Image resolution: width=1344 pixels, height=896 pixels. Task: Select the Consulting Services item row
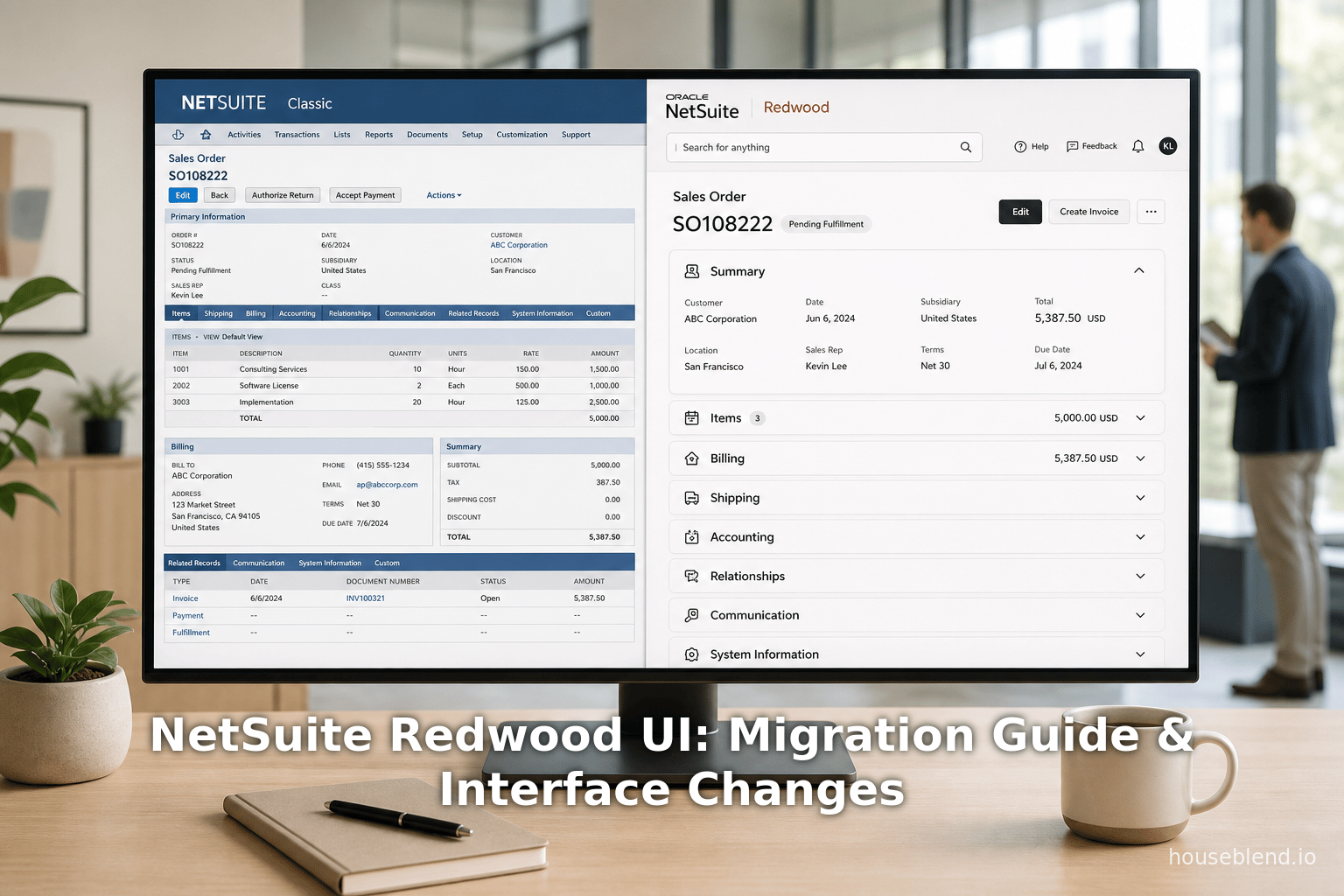tap(398, 369)
